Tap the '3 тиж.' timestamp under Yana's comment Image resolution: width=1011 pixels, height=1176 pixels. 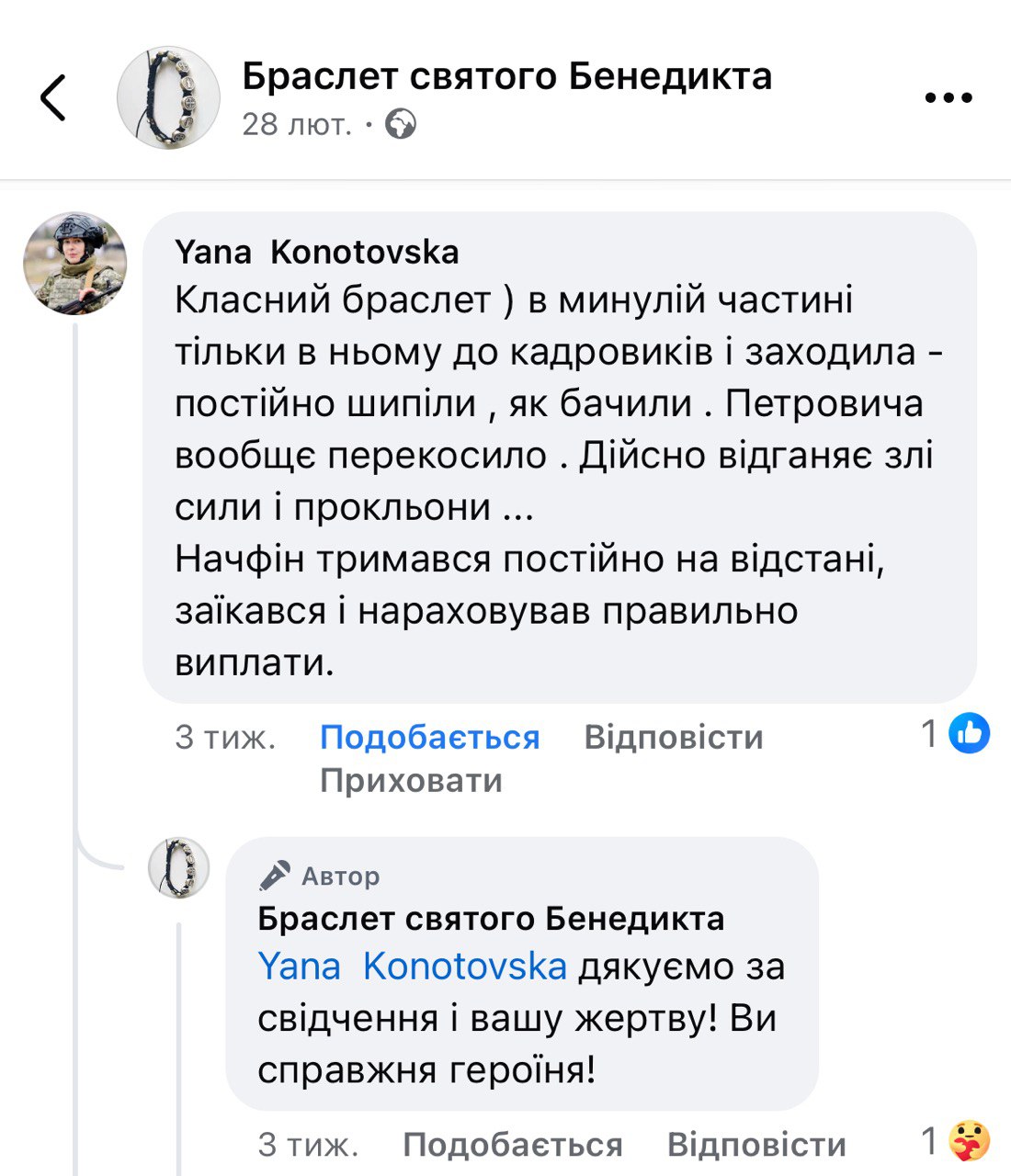coord(225,737)
